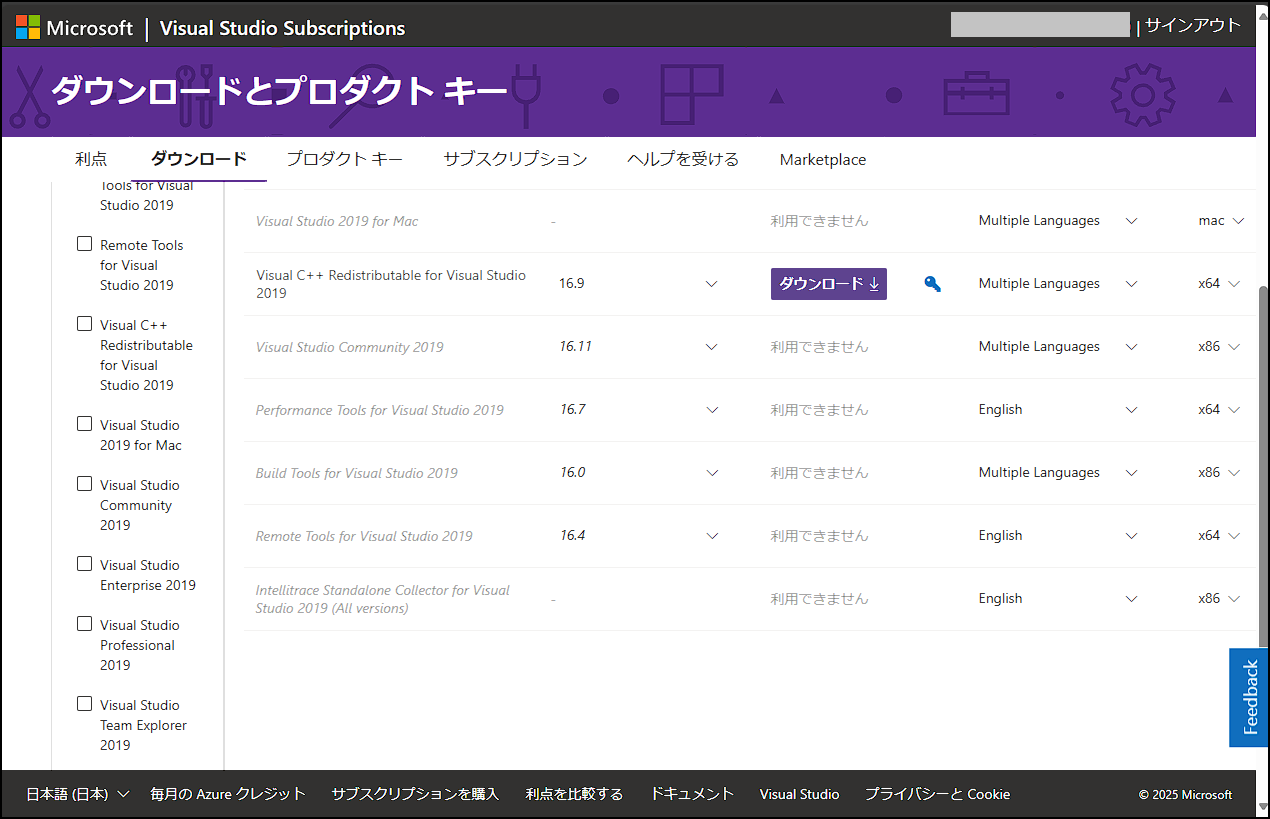The image size is (1270, 819).
Task: Click Visual Studio Community 2019 product name
Action: coord(349,347)
